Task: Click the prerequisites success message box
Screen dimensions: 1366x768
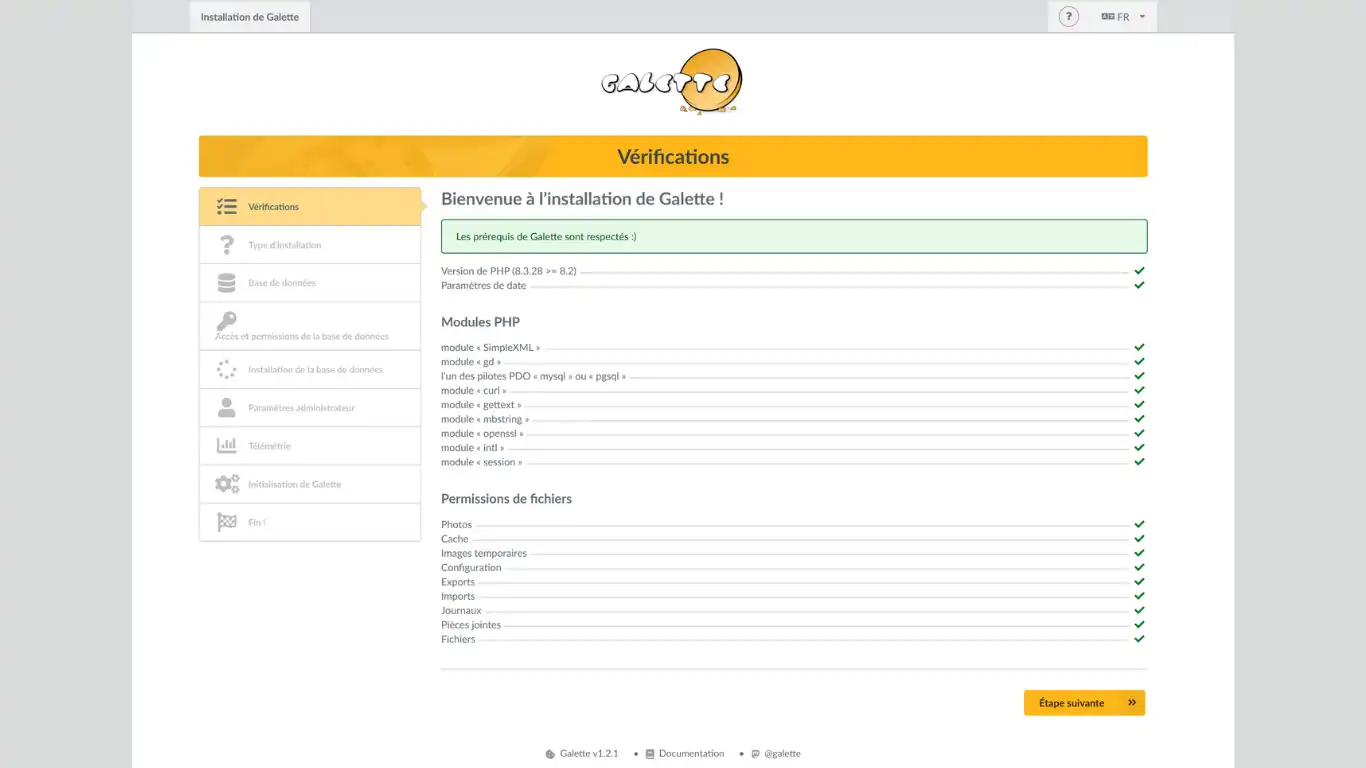Action: pyautogui.click(x=794, y=237)
